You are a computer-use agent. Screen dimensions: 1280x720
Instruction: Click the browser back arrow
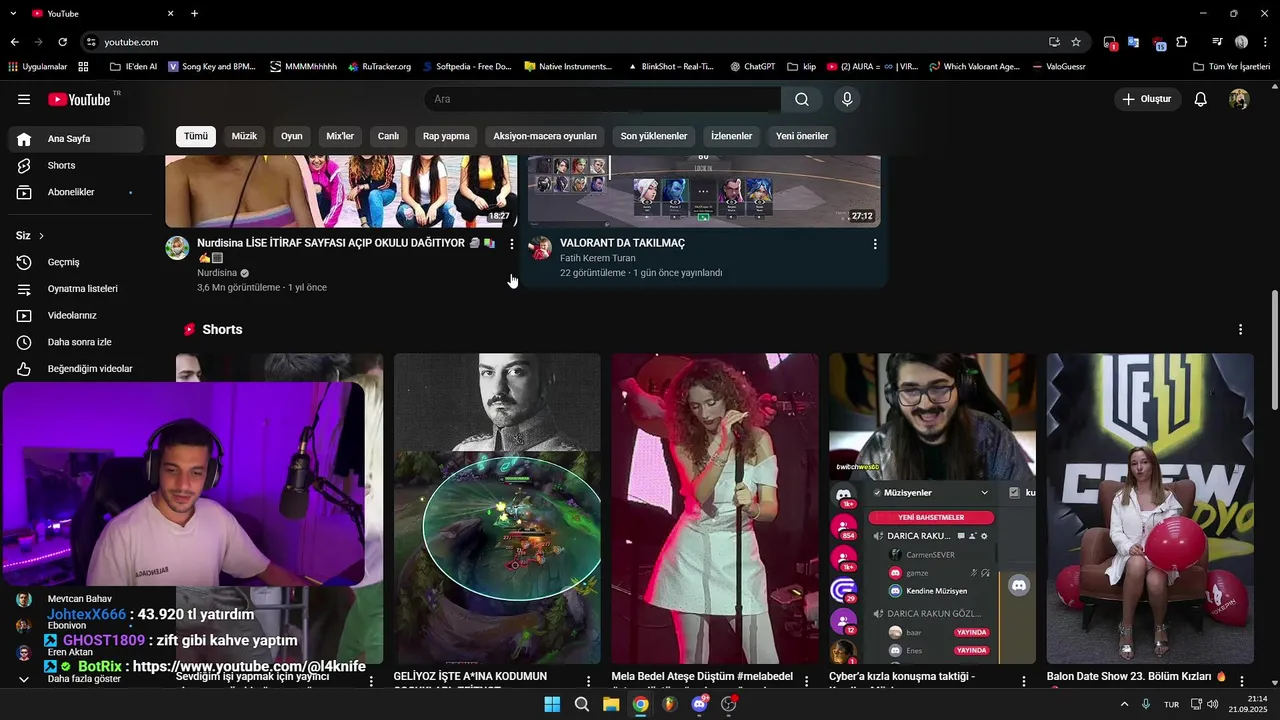[14, 42]
